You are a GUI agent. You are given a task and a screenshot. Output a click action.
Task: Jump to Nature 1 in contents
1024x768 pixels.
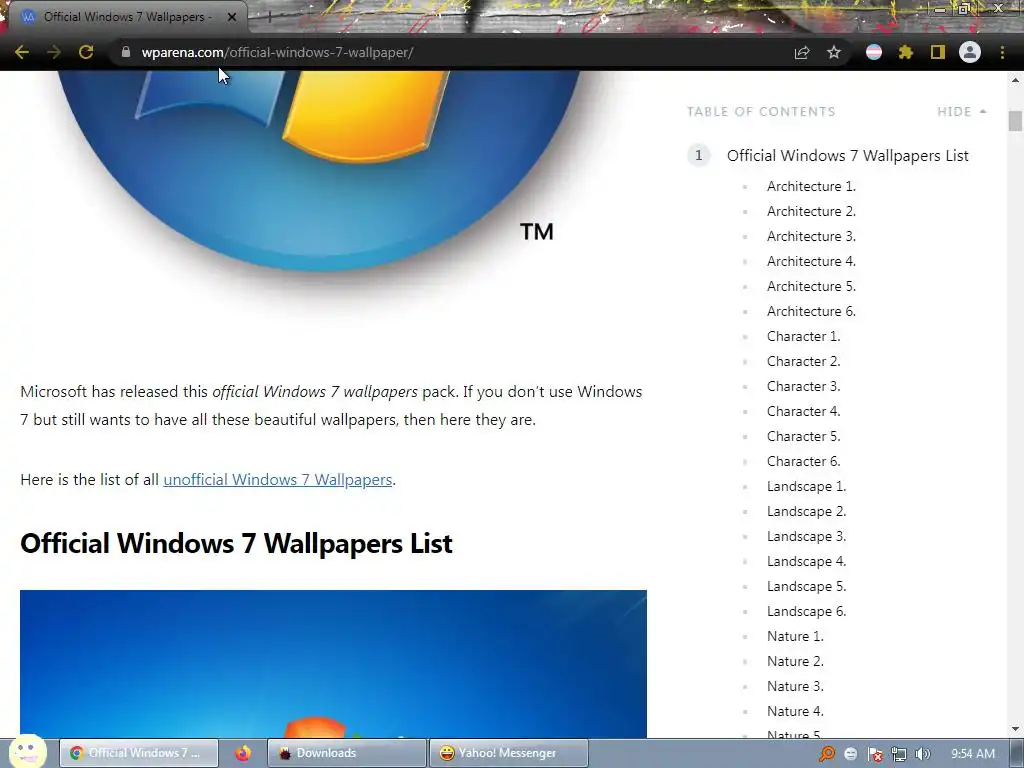click(x=795, y=636)
